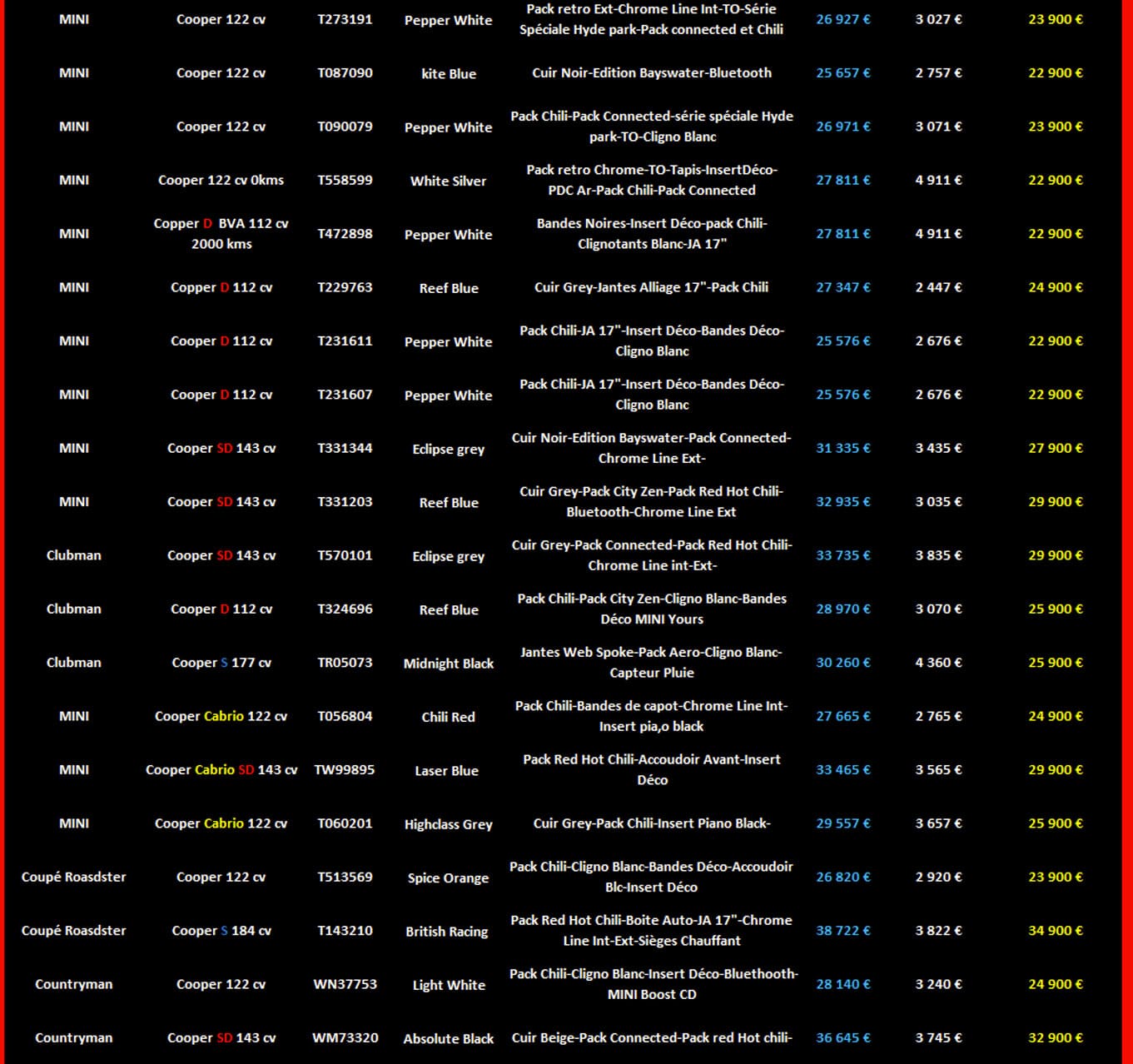Click the 24 900 € price of T229763
Viewport: 1133px width, 1064px height.
tap(1056, 287)
